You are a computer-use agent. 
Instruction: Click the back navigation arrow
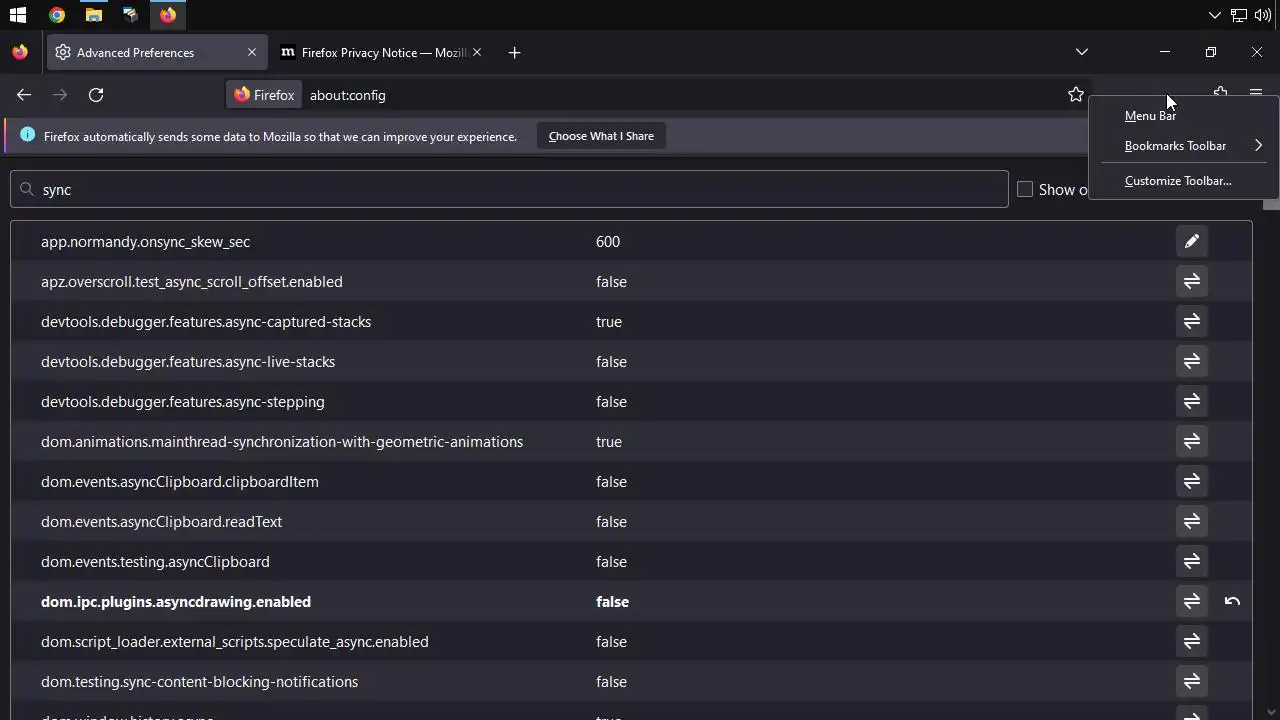[24, 95]
